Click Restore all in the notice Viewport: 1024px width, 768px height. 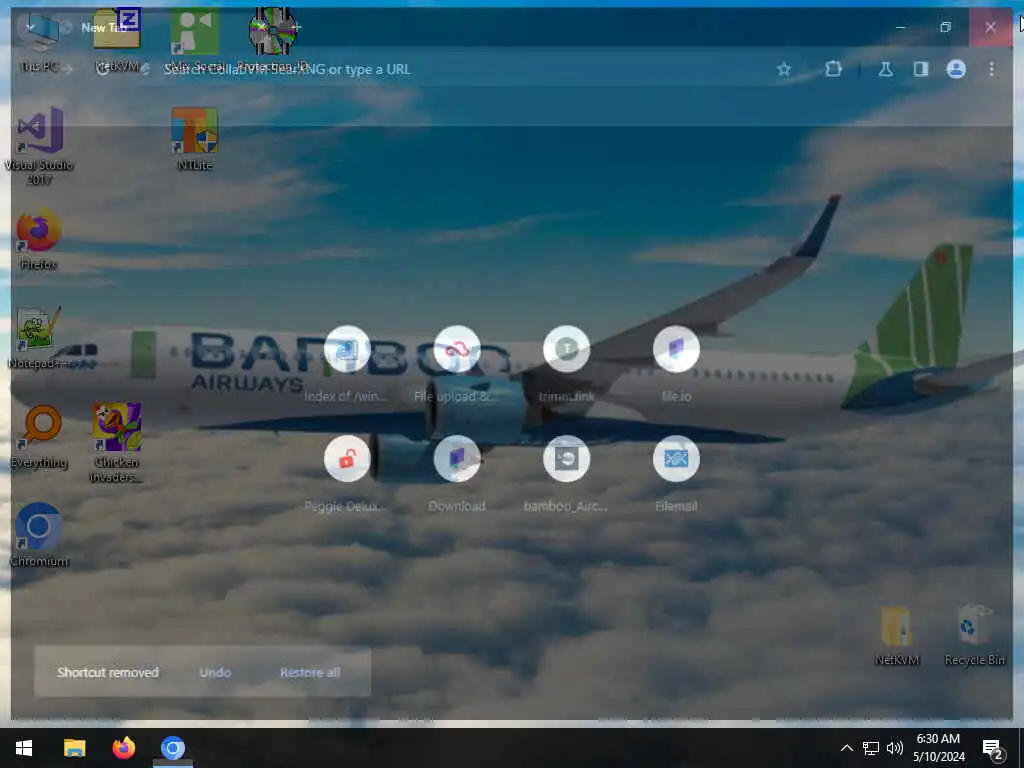click(310, 672)
